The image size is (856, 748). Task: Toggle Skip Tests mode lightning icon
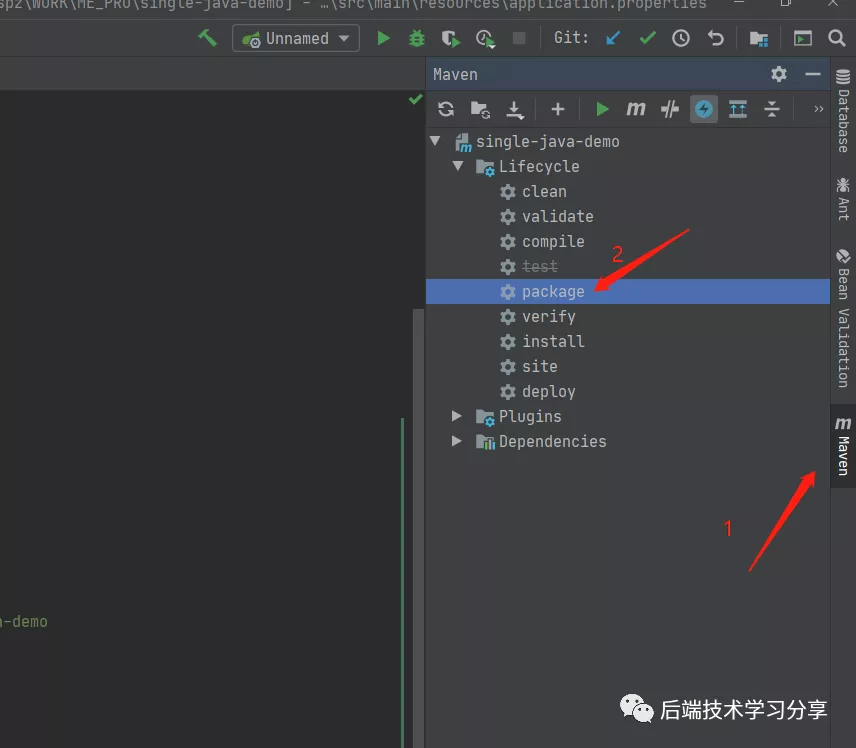(704, 109)
